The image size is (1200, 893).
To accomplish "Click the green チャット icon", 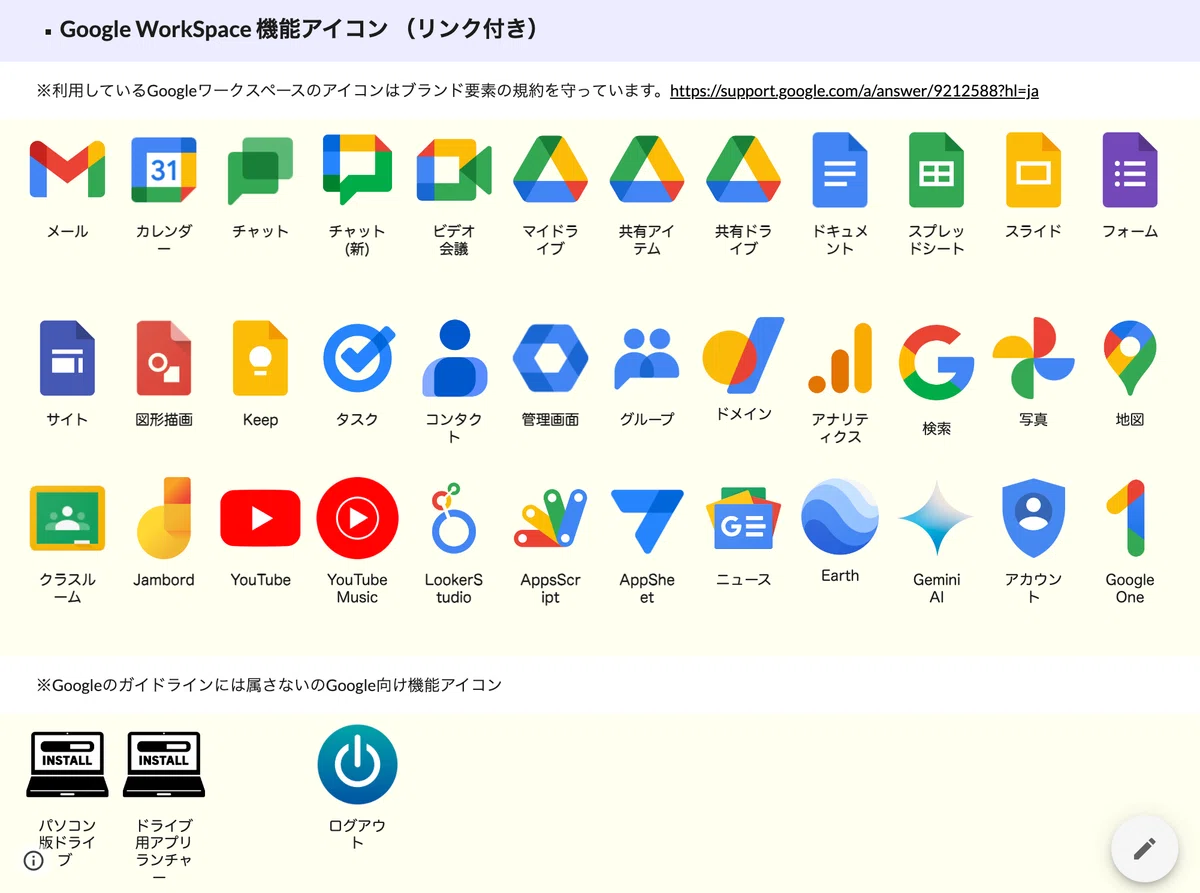I will [260, 170].
